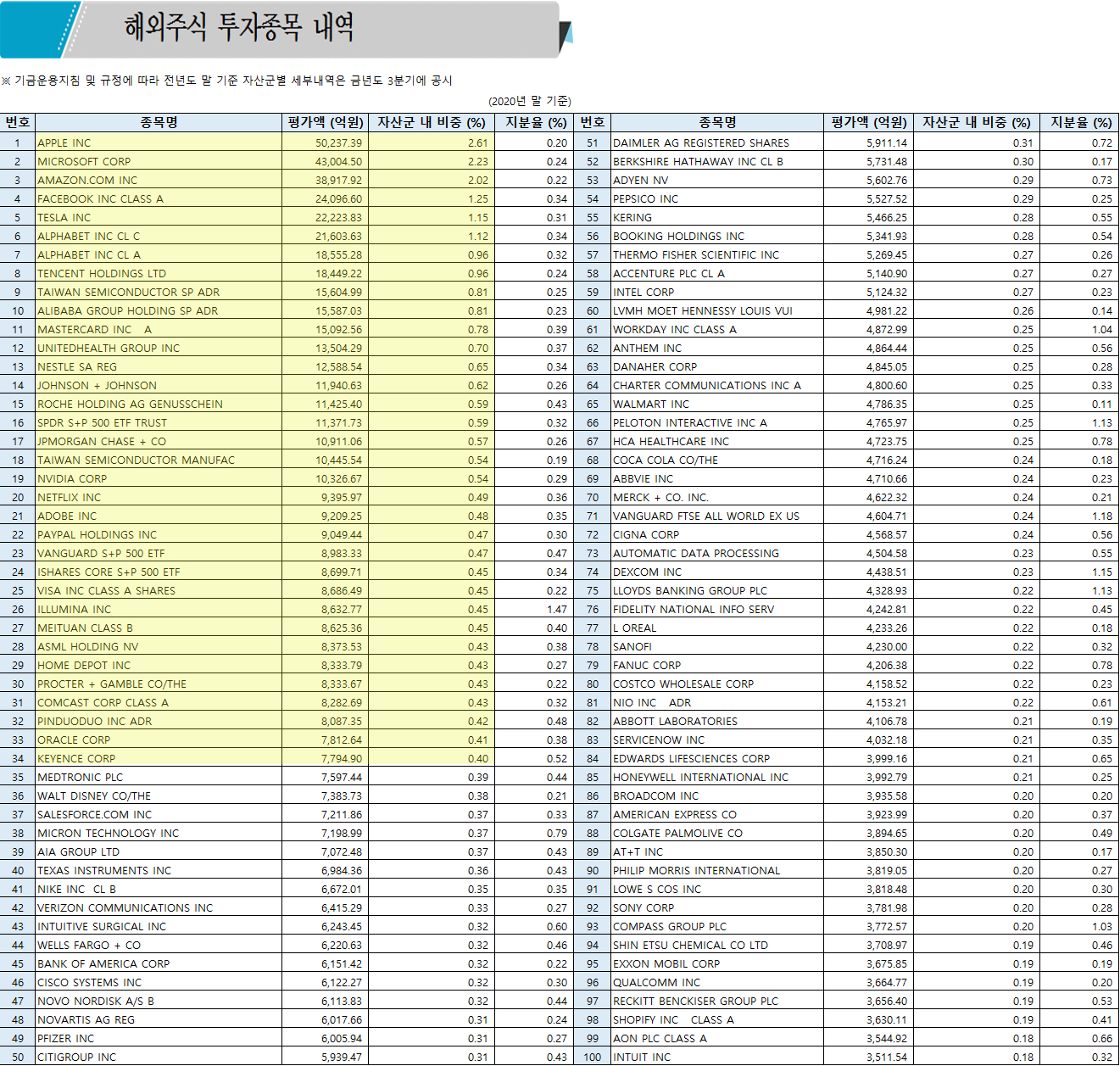Click the 해외주식 투자종목 내역 title
Viewport: 1120px width, 1066px height.
click(x=239, y=27)
